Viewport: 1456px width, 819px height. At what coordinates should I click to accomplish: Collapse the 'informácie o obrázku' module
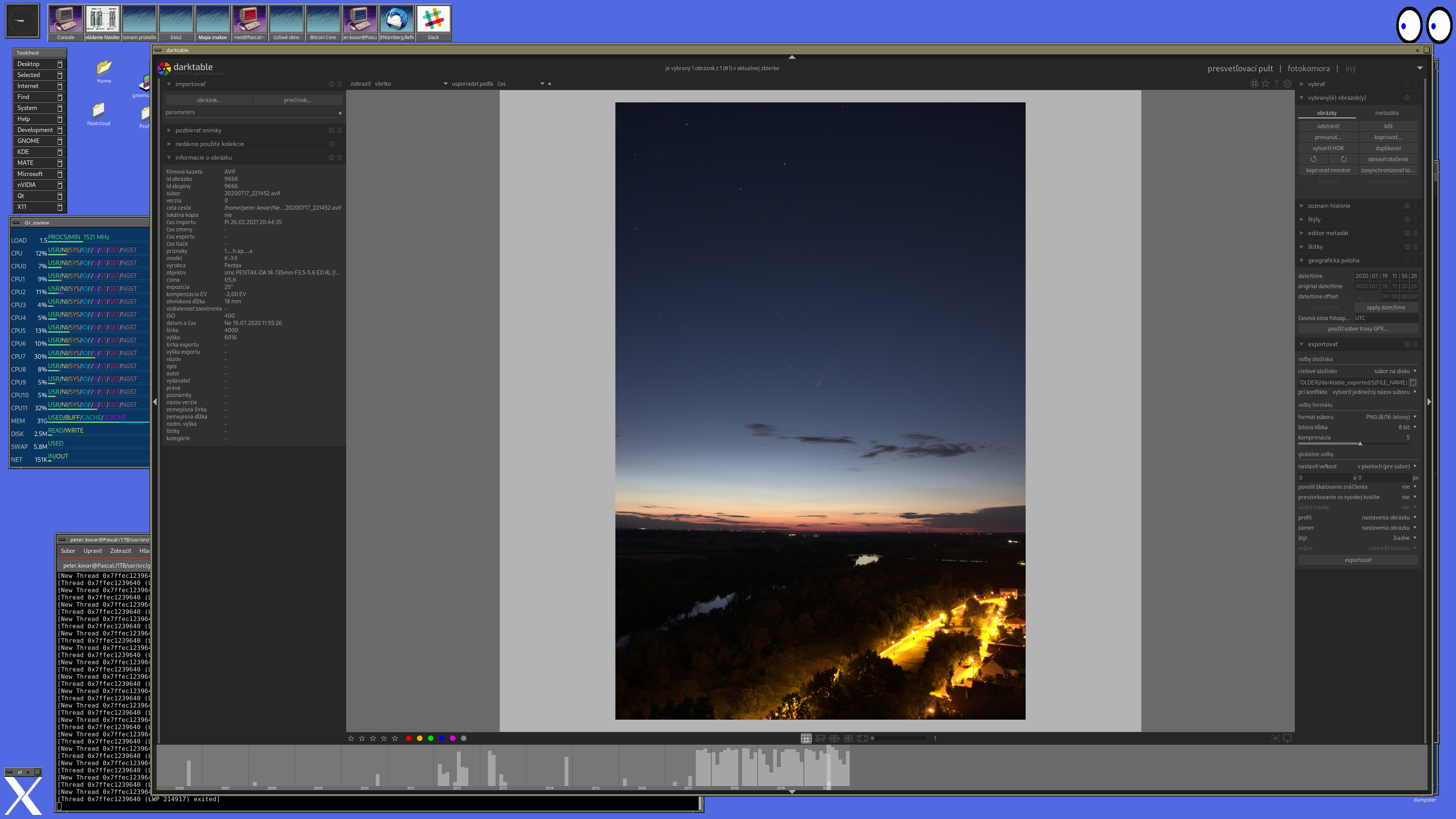click(x=203, y=158)
